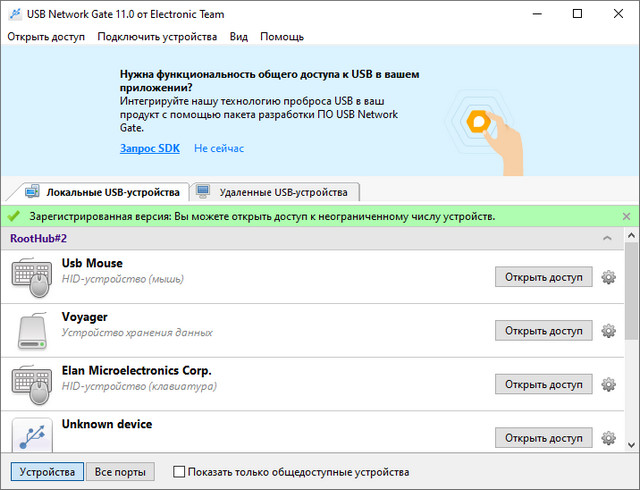Dismiss the green registered version notice
Viewport: 640px width, 490px height.
(626, 216)
